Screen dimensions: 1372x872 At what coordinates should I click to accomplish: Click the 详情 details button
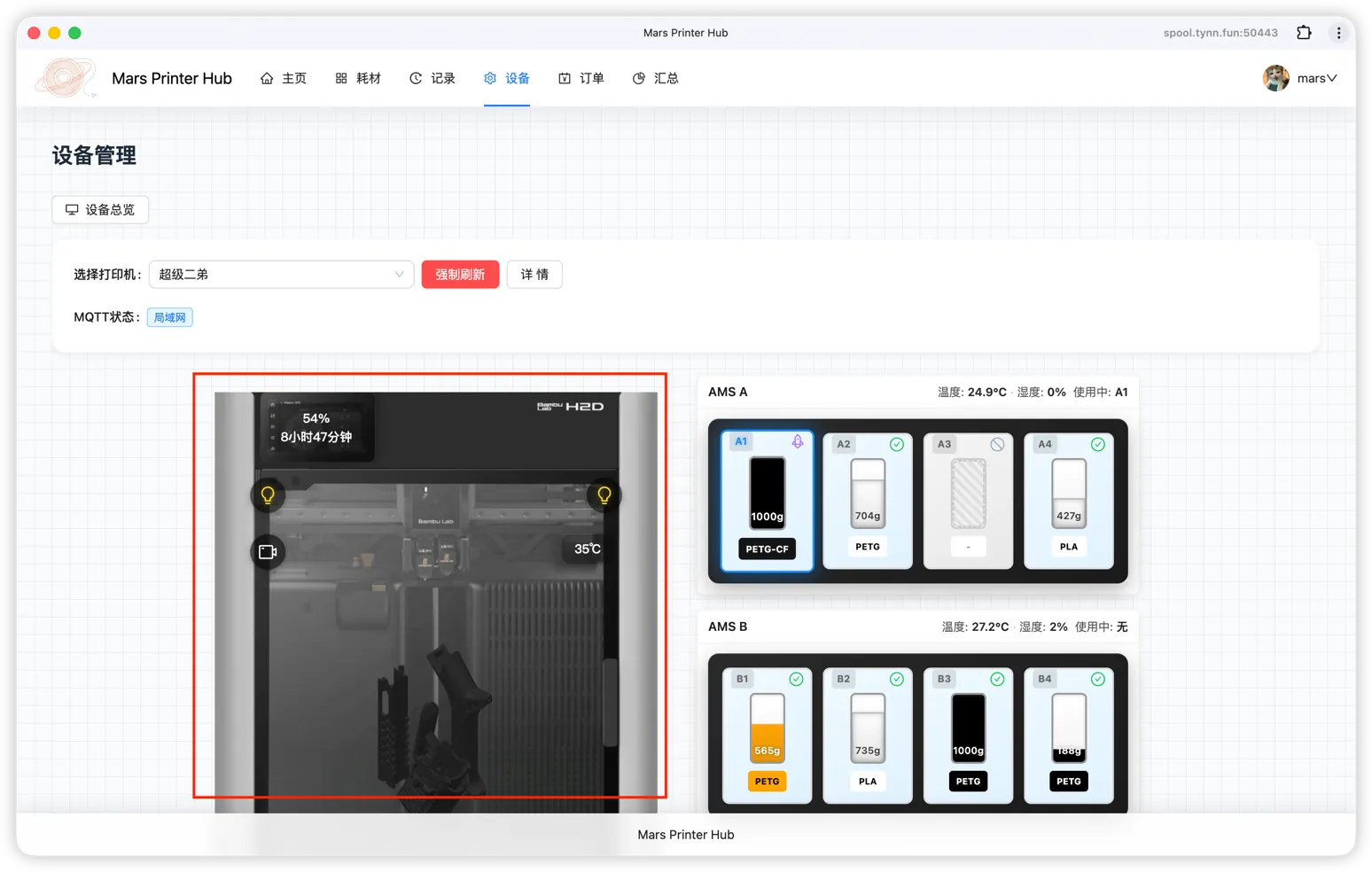tap(534, 275)
